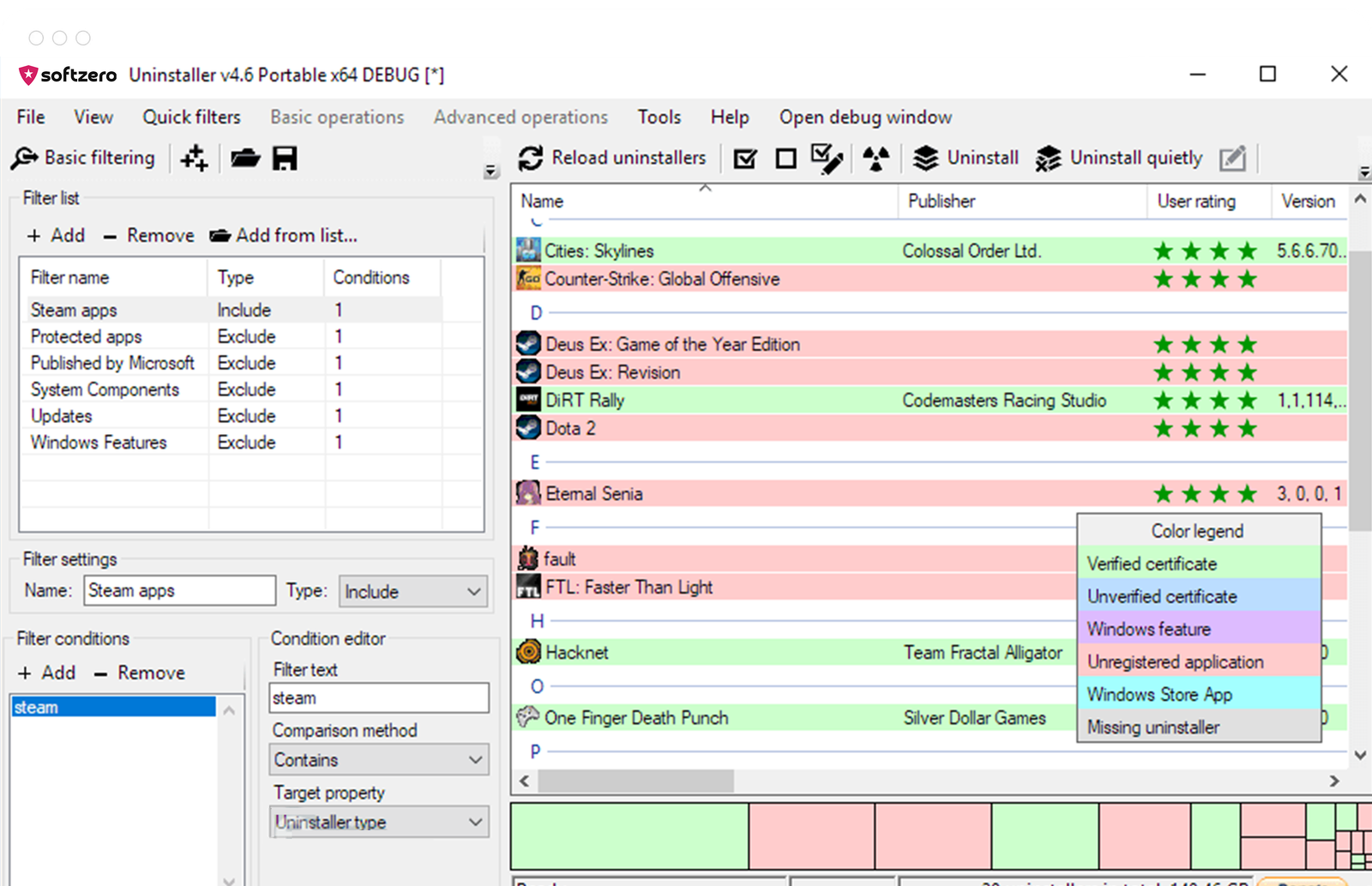Click the Reload uninstallers refresh icon
Viewport: 1372px width, 886px height.
(x=531, y=158)
